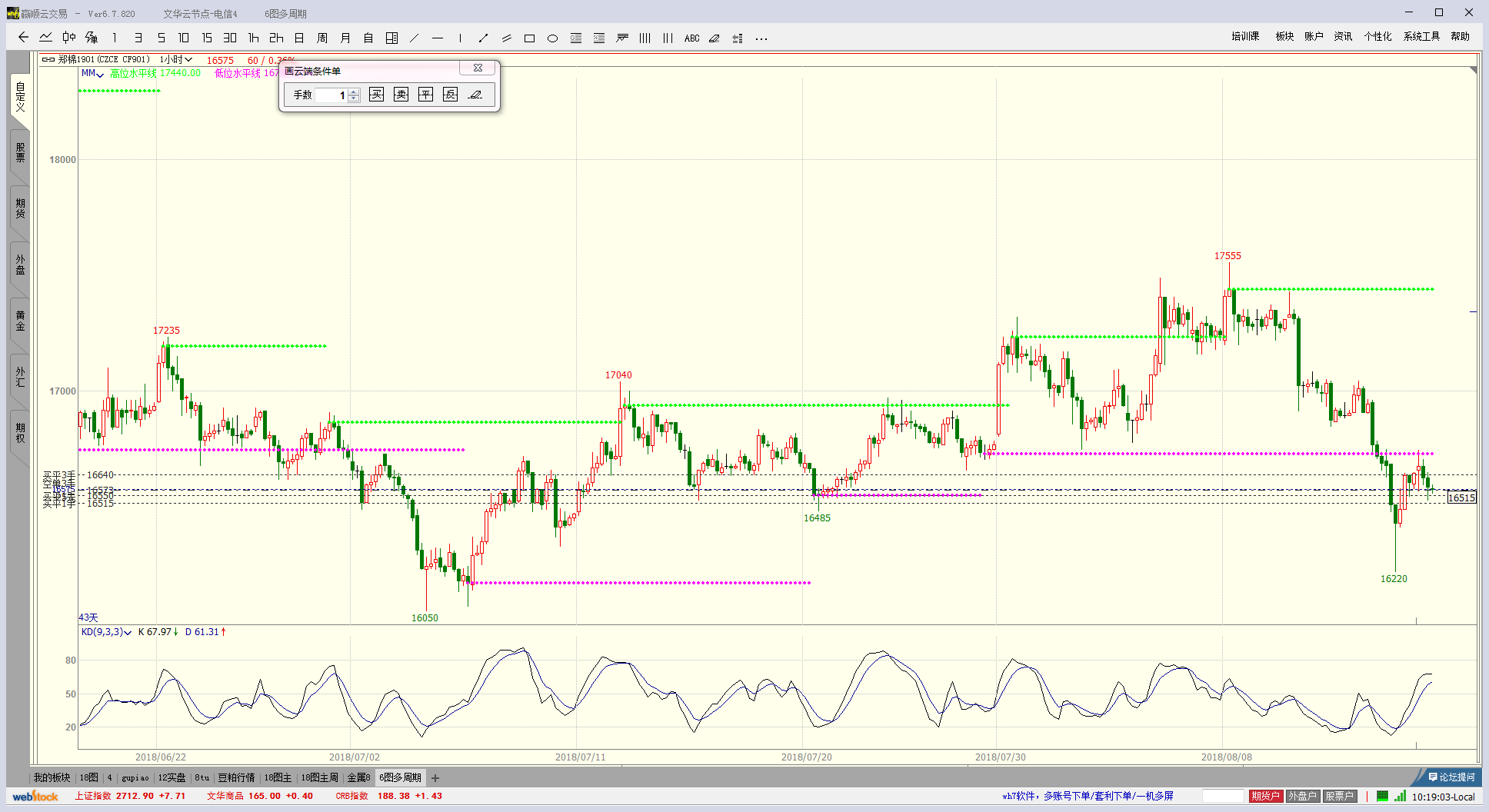
Task: Select the 1h period
Action: click(253, 37)
